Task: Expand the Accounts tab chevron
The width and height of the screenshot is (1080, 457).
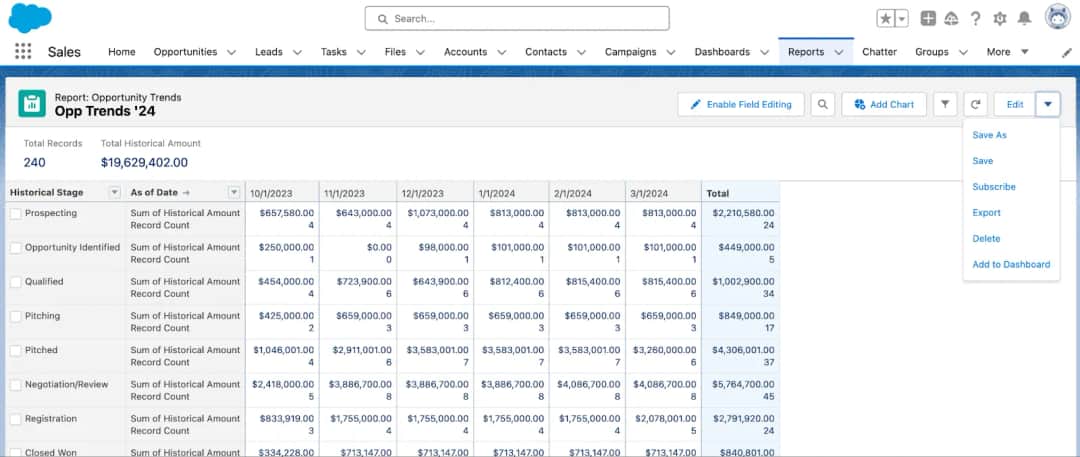Action: point(501,52)
